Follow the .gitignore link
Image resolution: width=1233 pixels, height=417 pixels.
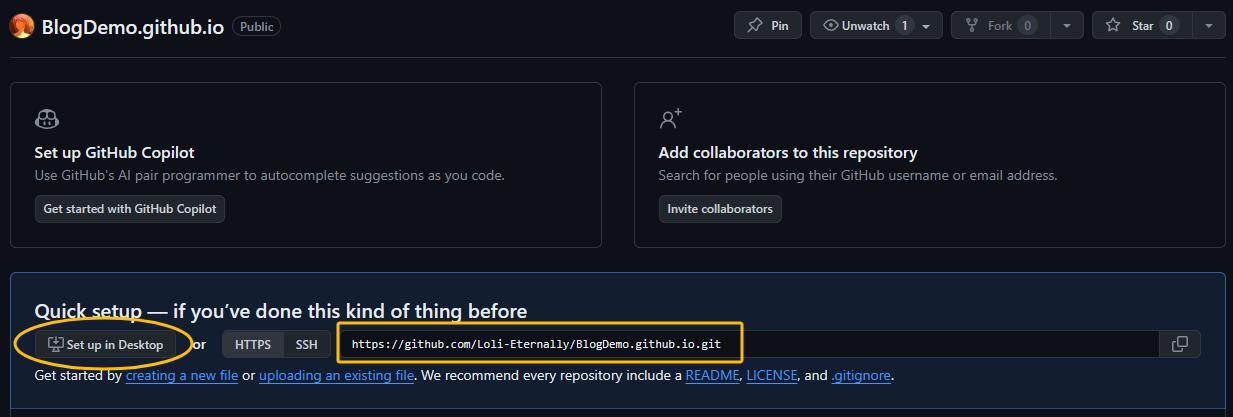point(860,377)
